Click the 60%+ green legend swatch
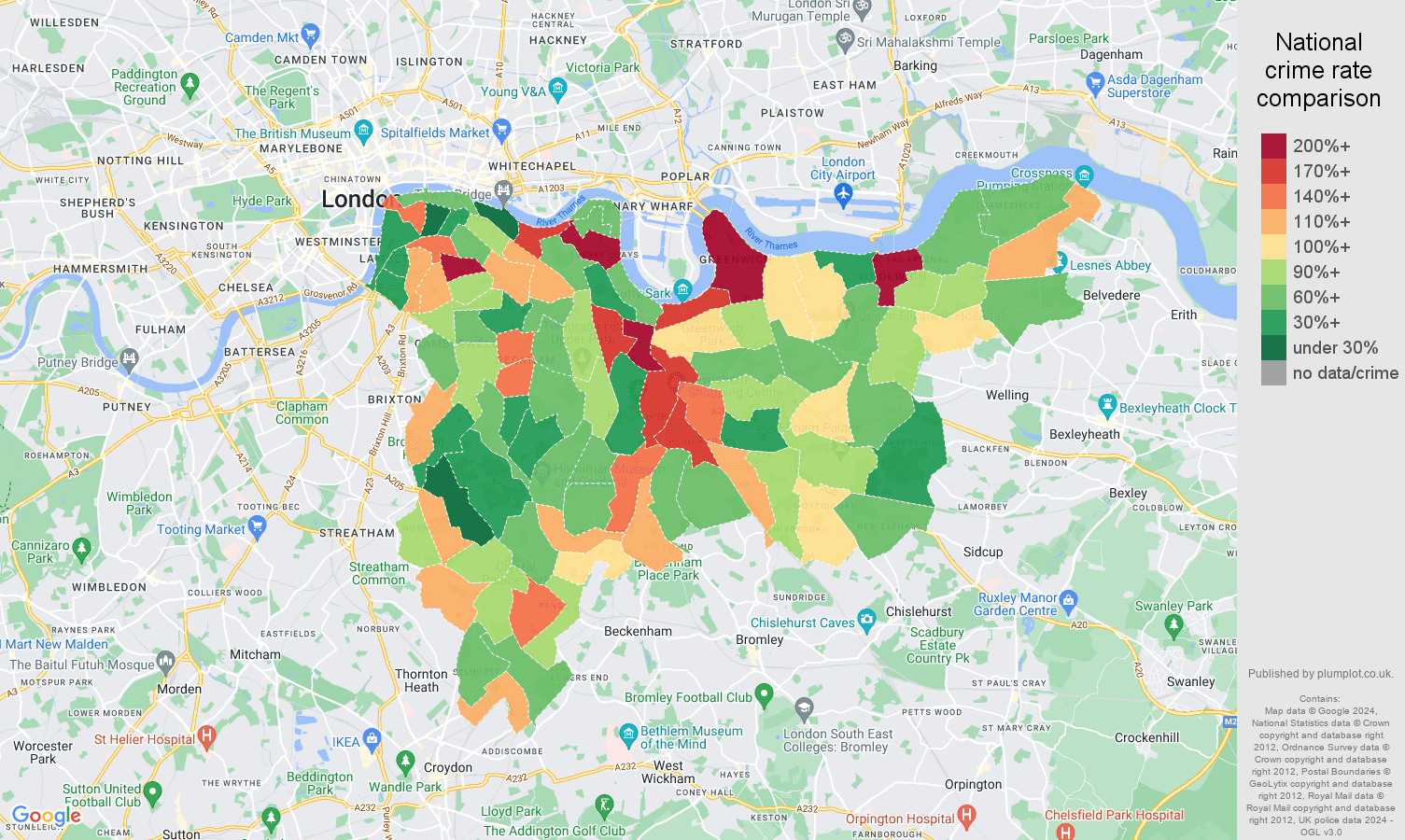 pos(1273,297)
